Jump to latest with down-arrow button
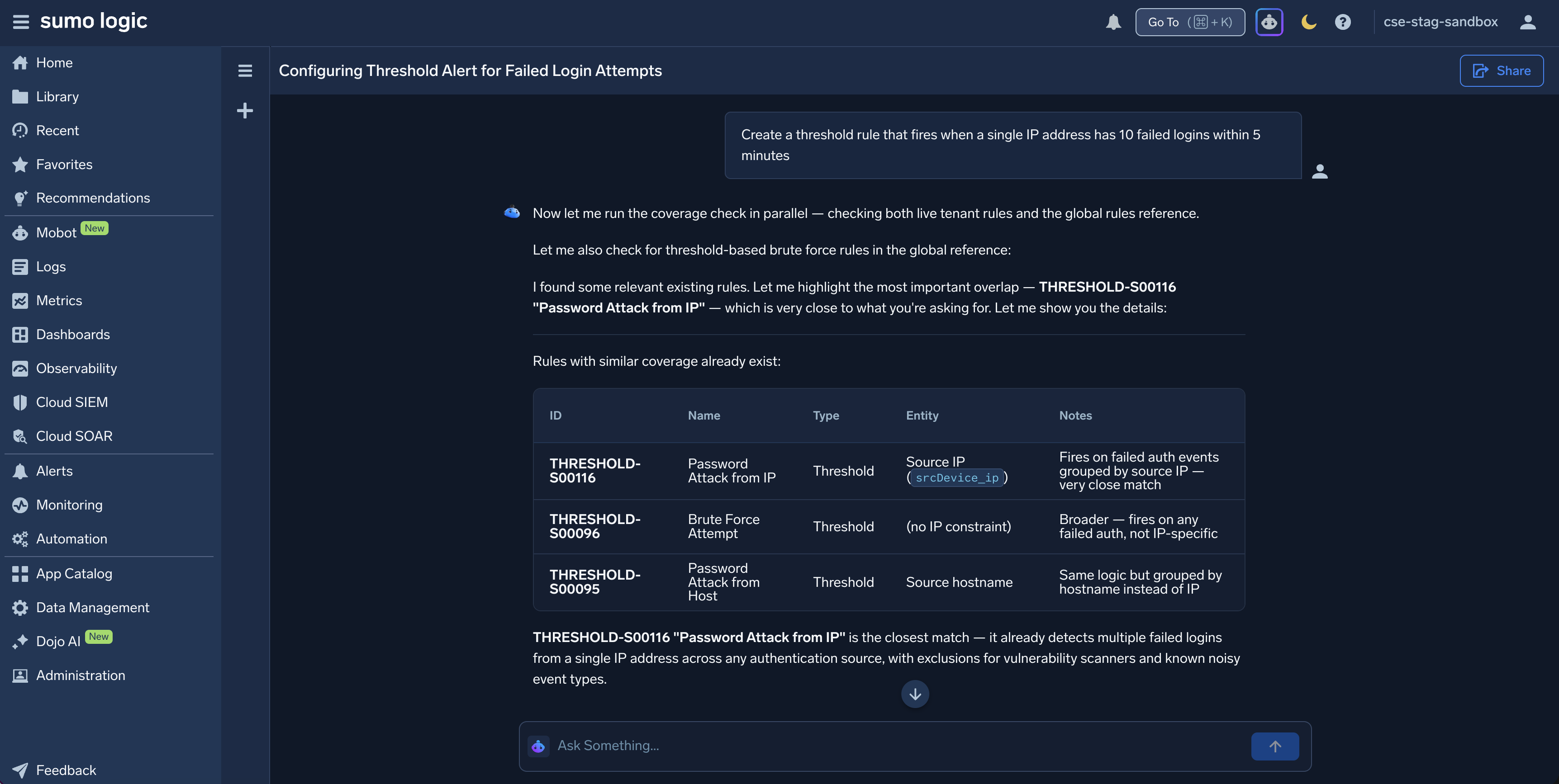The width and height of the screenshot is (1559, 784). click(x=914, y=694)
